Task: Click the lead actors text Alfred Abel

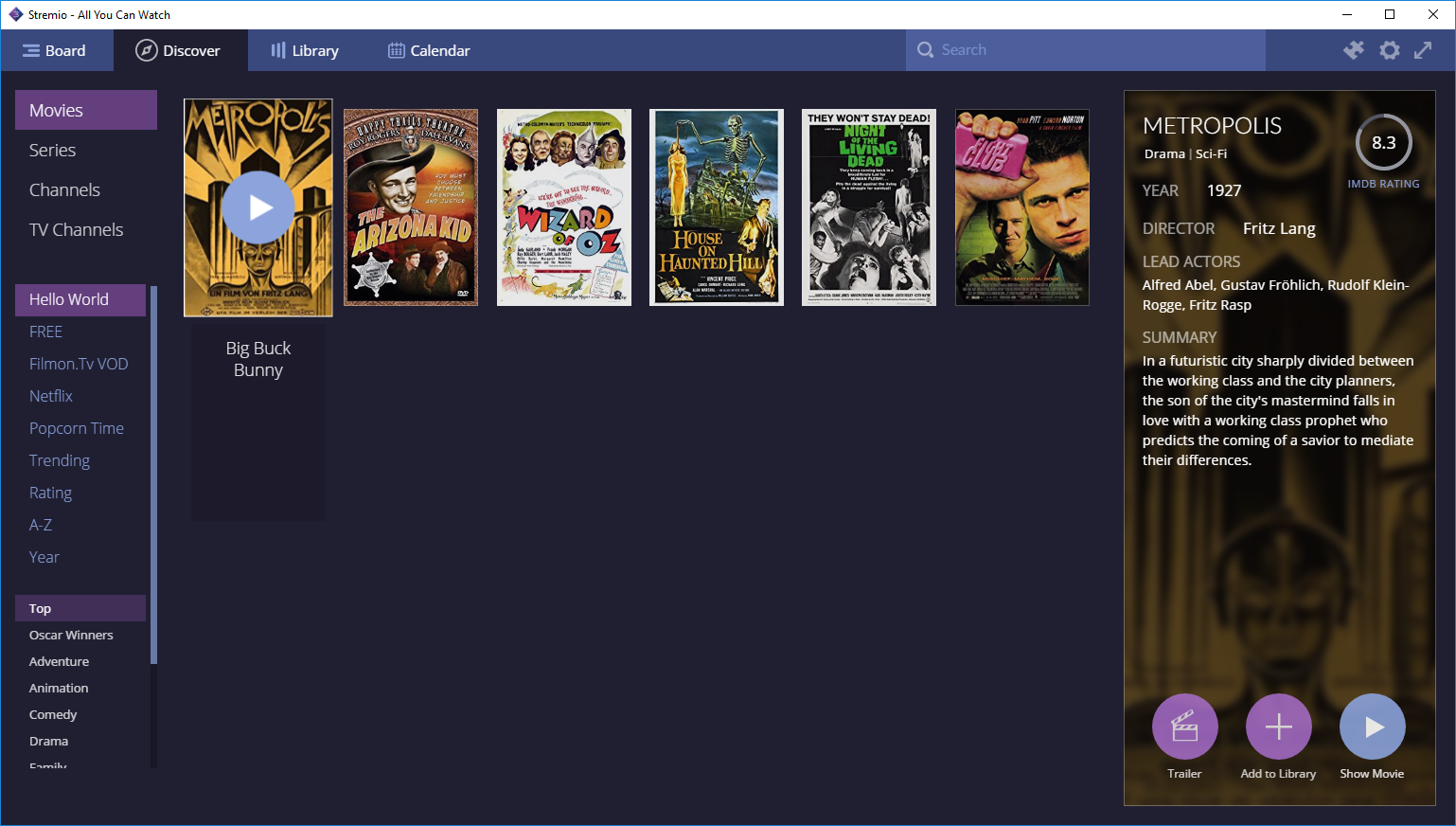Action: pyautogui.click(x=1178, y=284)
